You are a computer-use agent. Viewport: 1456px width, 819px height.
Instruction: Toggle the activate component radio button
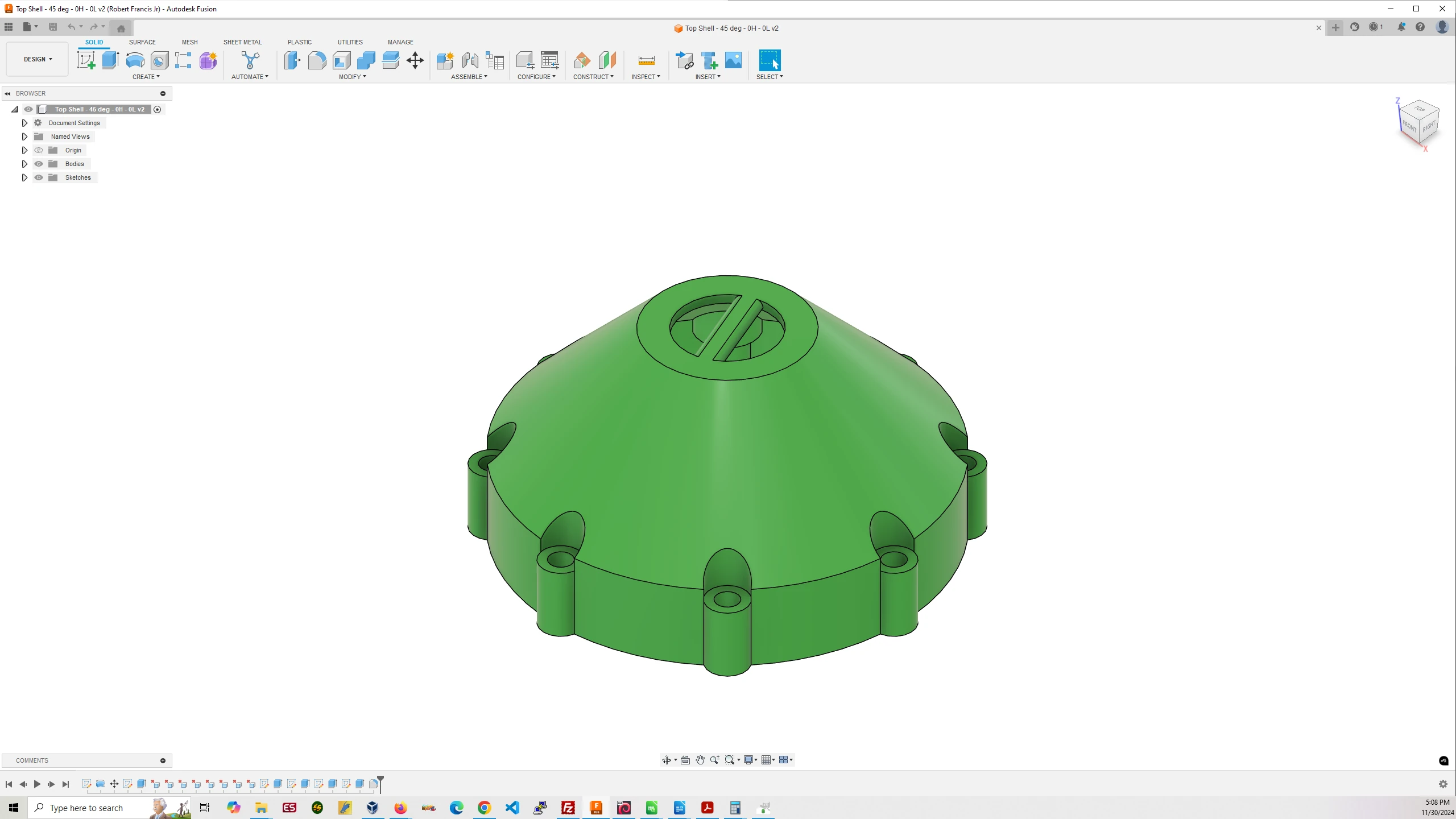coord(158,109)
